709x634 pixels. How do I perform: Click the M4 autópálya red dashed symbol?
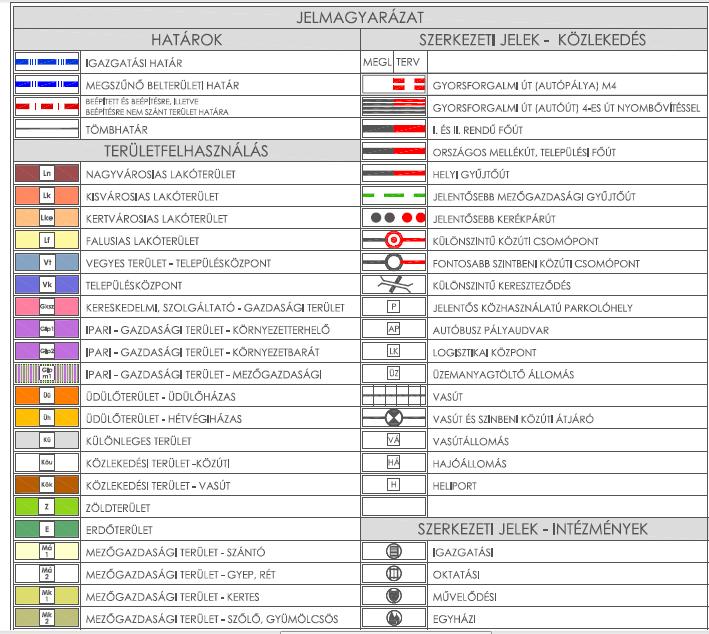394,84
